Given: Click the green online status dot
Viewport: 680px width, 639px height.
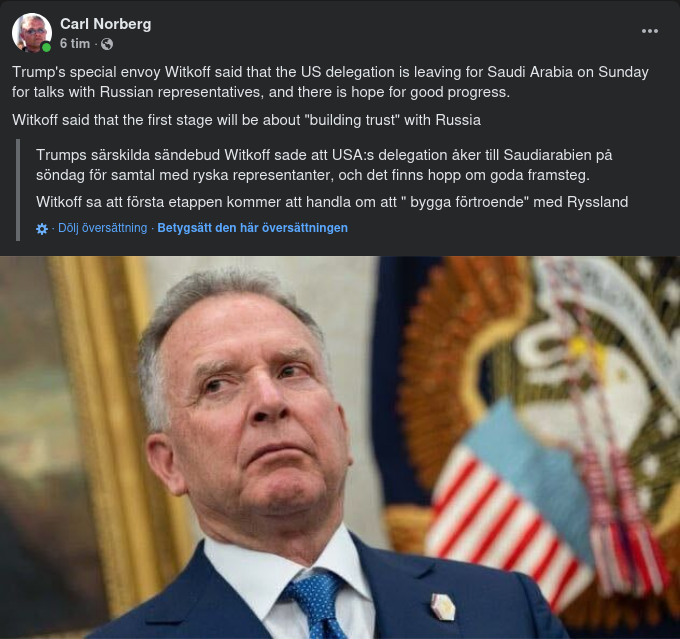Looking at the screenshot, I should (x=46, y=47).
